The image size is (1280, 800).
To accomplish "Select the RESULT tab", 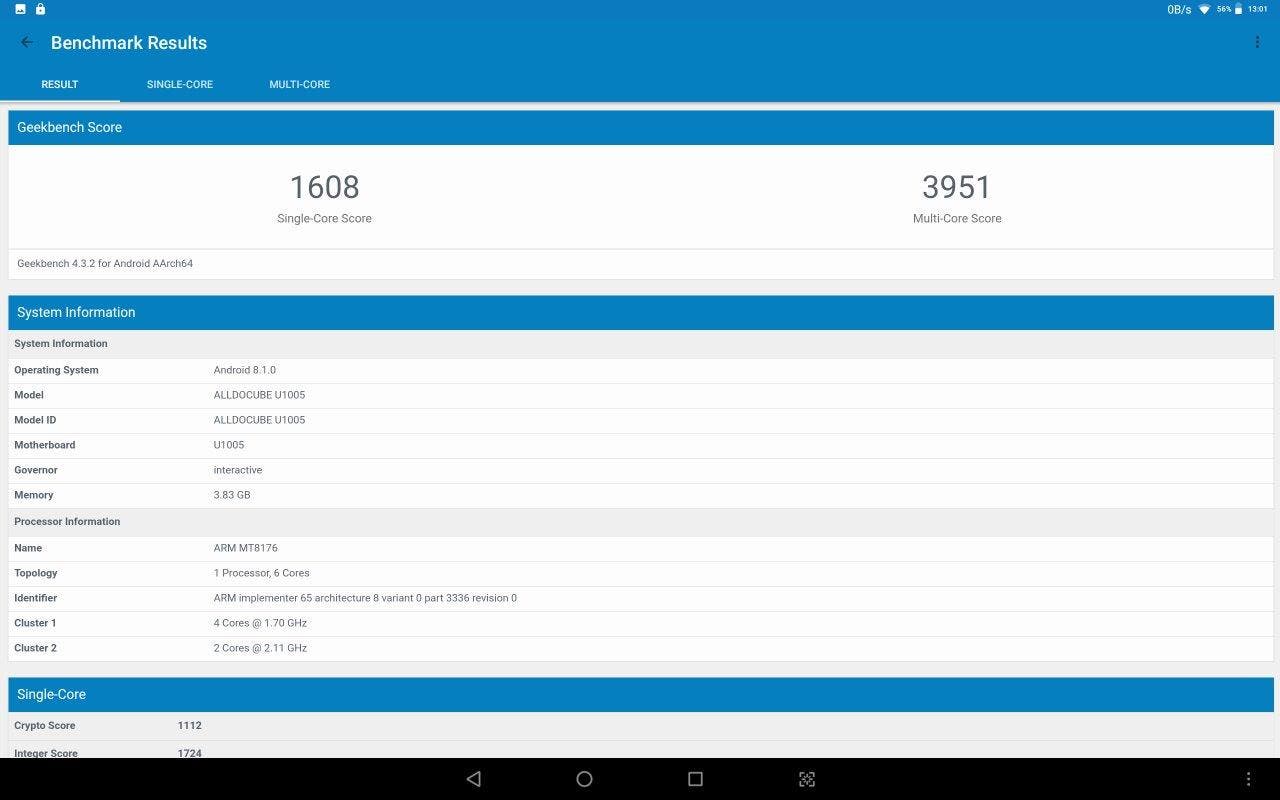I will point(60,84).
